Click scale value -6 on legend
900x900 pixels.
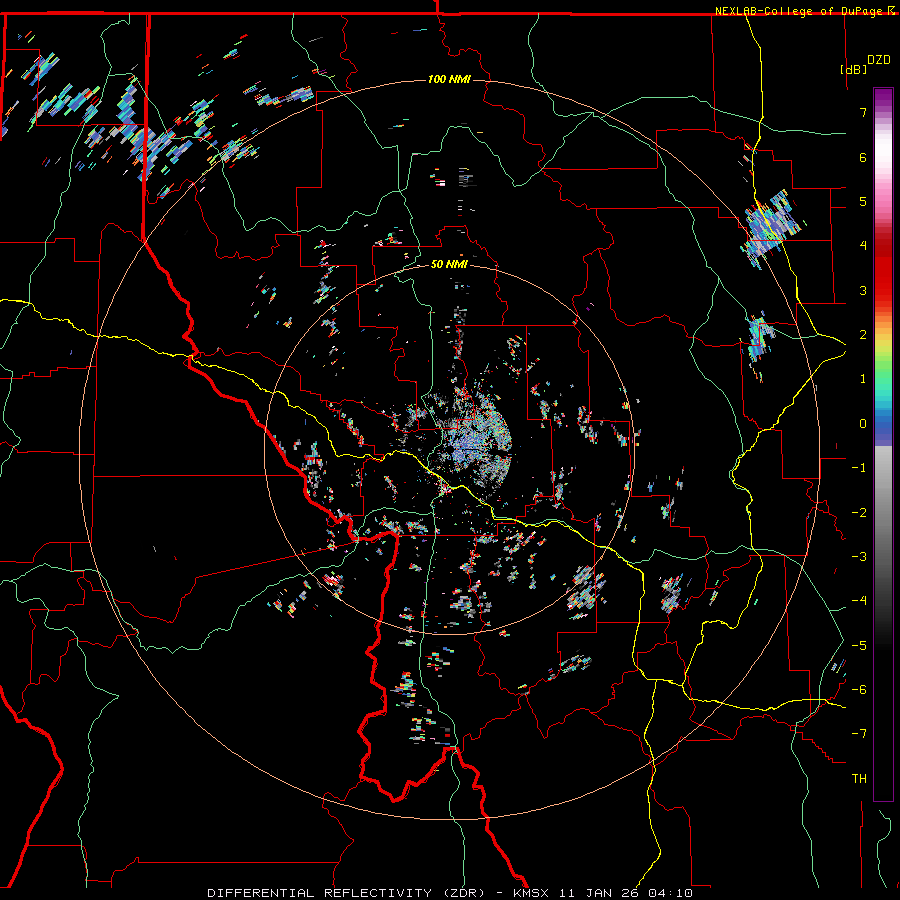pyautogui.click(x=859, y=690)
